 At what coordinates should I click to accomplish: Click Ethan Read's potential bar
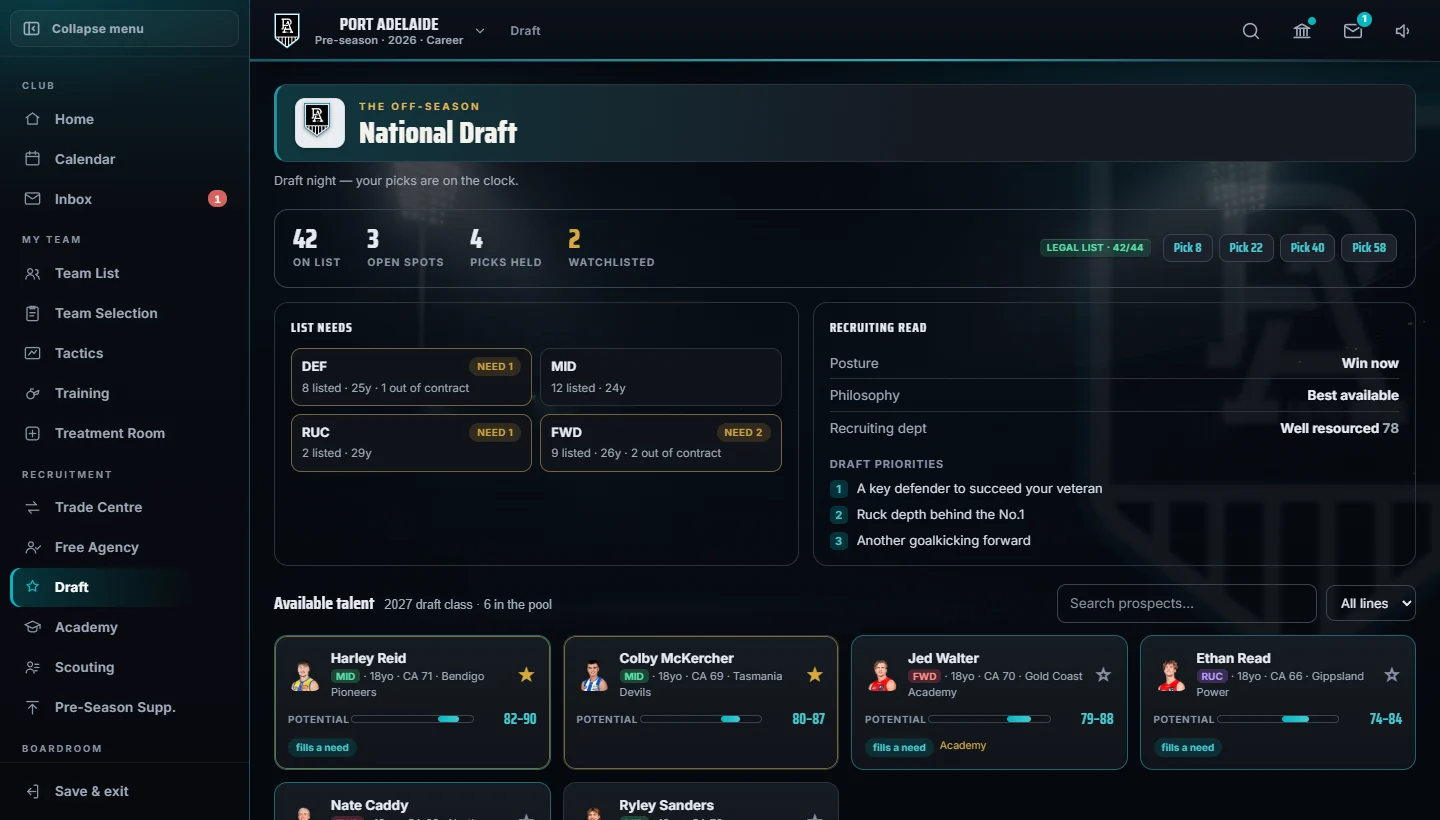click(x=1278, y=719)
